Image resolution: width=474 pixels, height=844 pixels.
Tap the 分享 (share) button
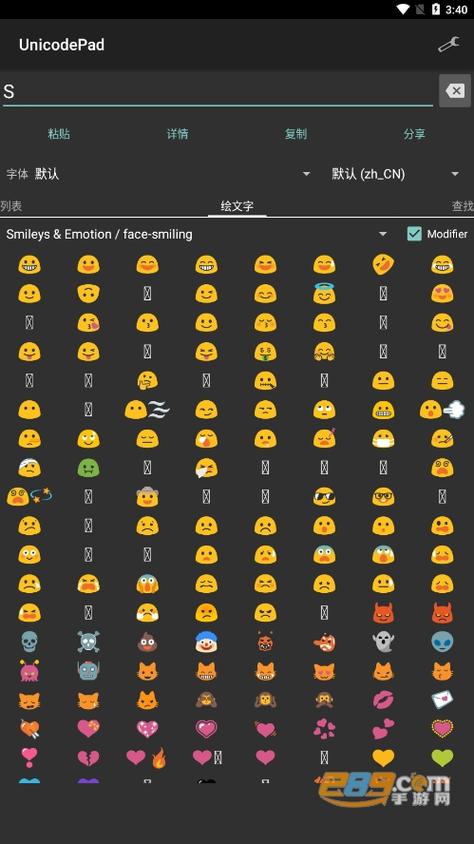[x=414, y=134]
